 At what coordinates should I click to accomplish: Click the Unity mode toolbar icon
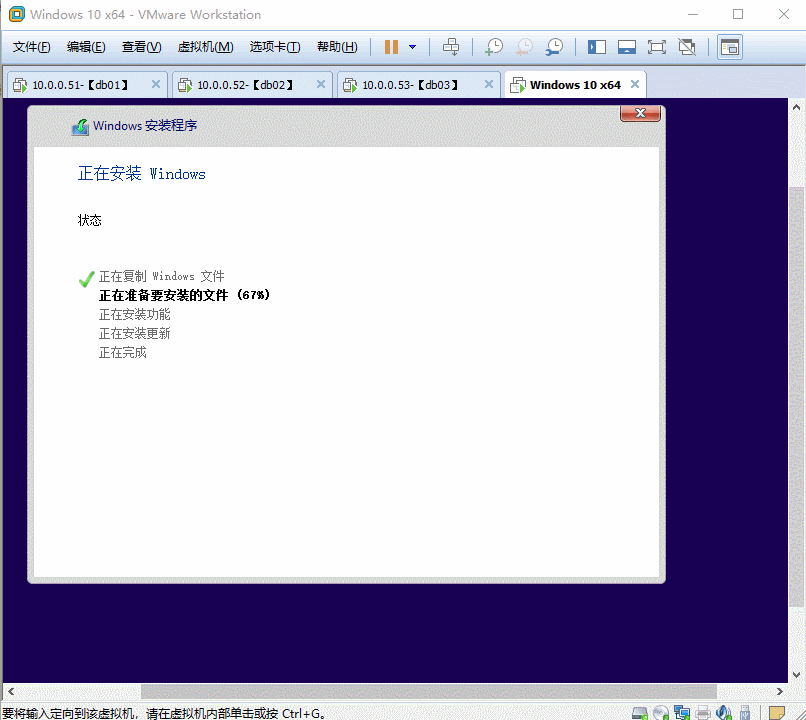687,47
